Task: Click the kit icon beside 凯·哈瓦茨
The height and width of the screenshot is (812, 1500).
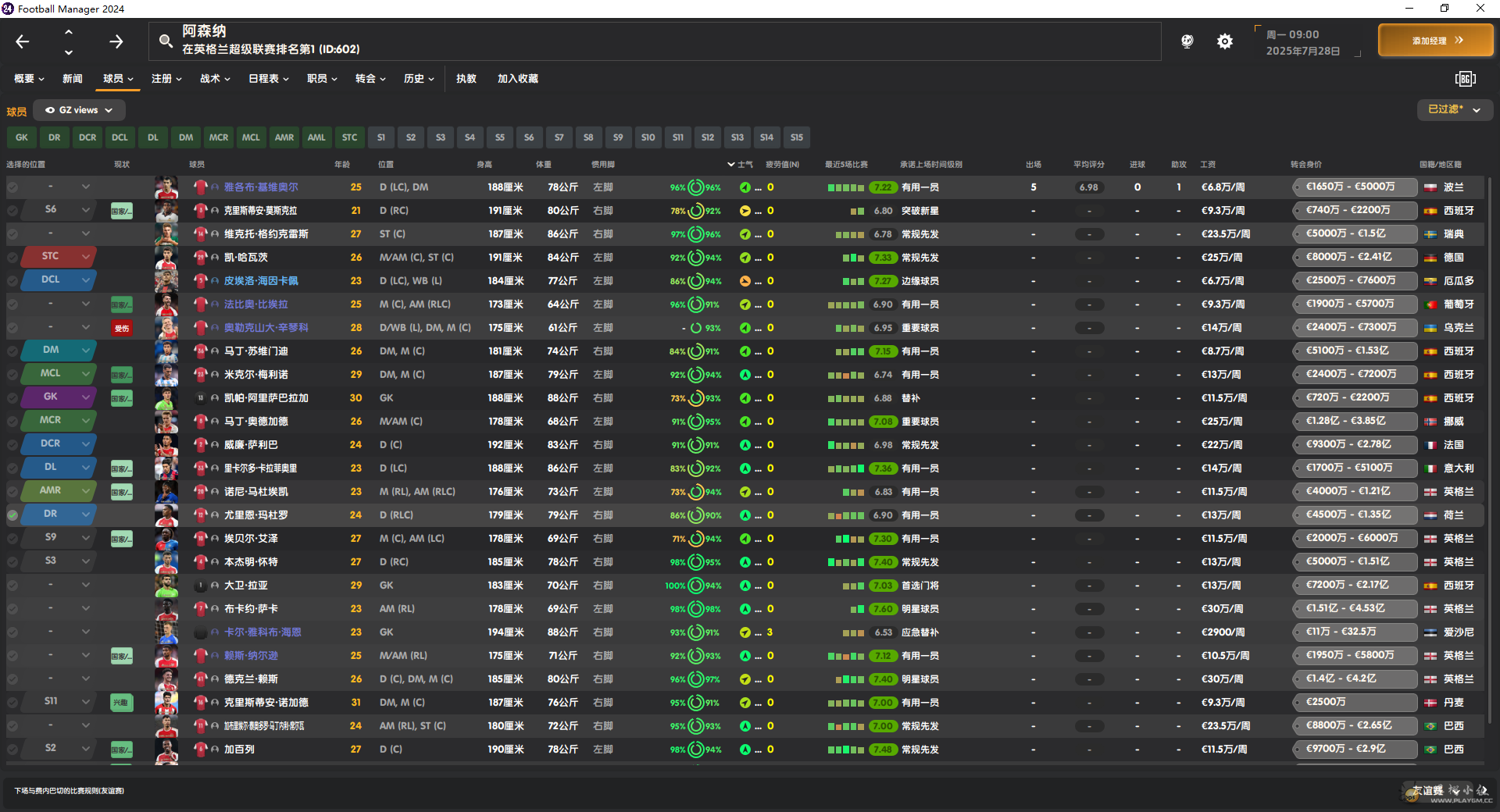Action: pos(200,258)
